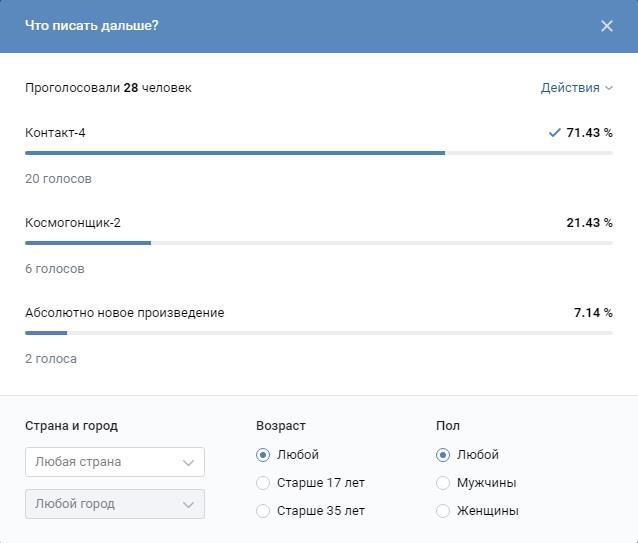Open the Действия dropdown menu
The height and width of the screenshot is (543, 638).
(x=576, y=88)
